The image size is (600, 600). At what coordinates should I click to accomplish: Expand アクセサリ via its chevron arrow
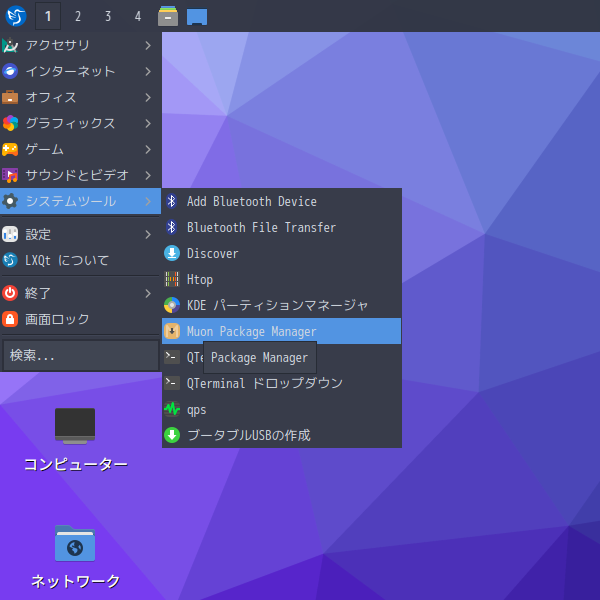click(x=148, y=46)
